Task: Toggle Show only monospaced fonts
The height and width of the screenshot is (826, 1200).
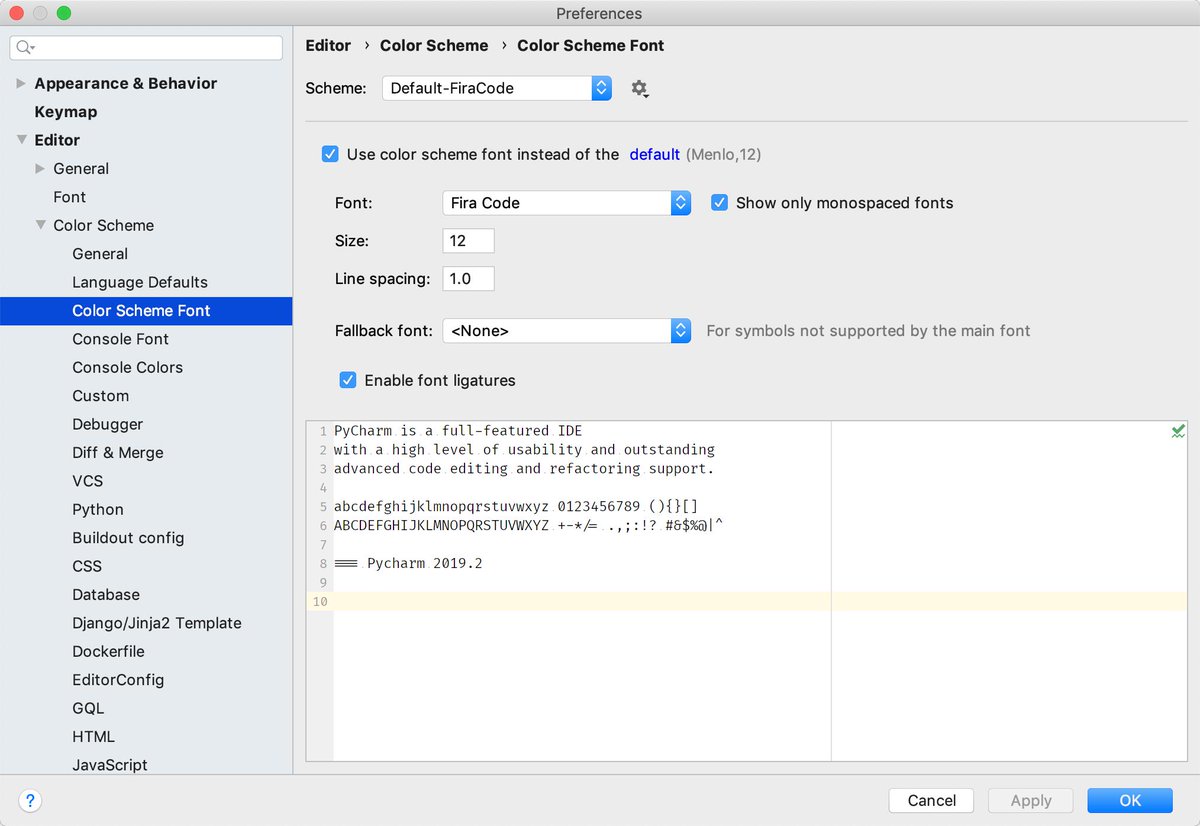Action: pyautogui.click(x=719, y=202)
